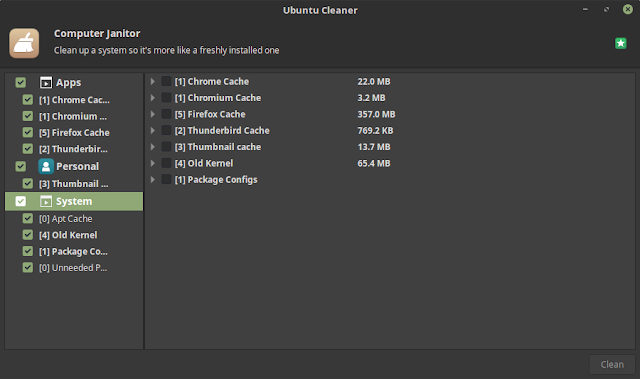Click the green star icon in header

620,43
